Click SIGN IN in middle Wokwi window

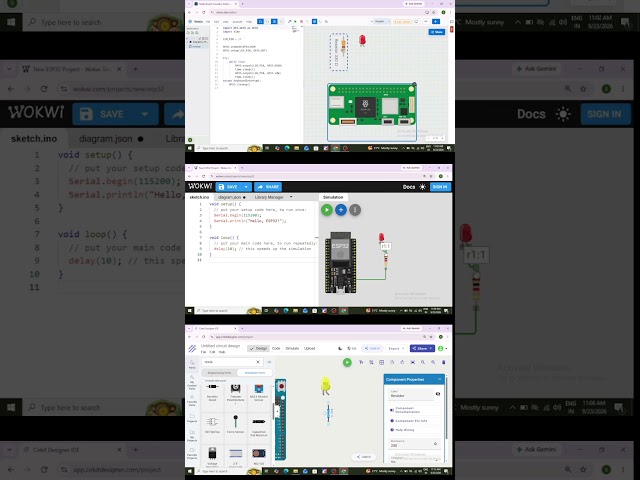(440, 187)
